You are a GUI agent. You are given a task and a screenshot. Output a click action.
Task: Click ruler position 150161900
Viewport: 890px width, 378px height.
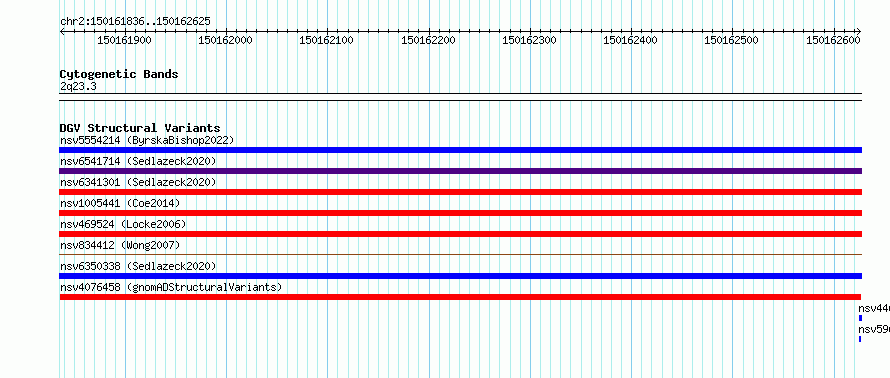click(x=124, y=40)
